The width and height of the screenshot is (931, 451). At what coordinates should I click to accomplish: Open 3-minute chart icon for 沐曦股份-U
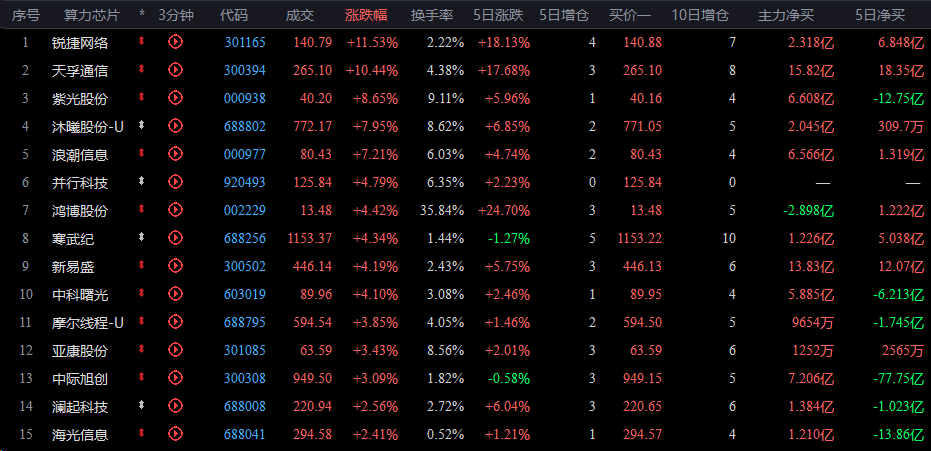coord(175,125)
